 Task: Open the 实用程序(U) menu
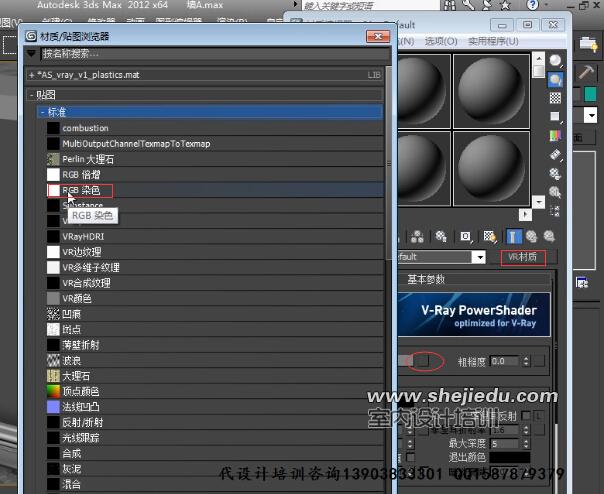493,41
